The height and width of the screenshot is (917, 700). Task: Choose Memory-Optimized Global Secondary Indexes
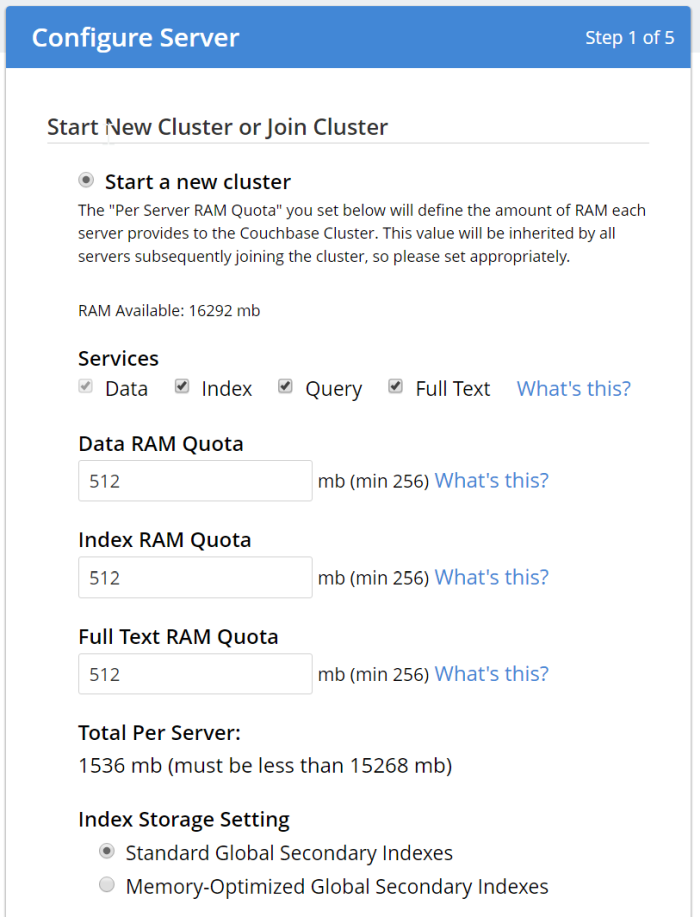tap(107, 884)
